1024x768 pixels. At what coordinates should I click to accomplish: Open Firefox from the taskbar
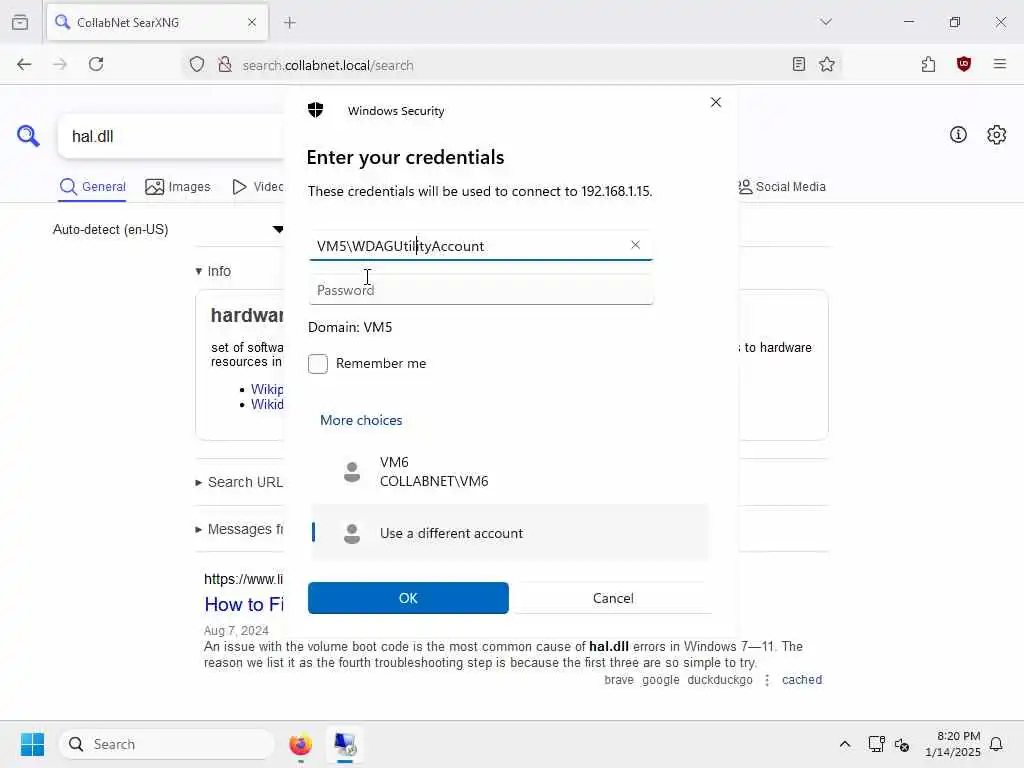tap(300, 744)
